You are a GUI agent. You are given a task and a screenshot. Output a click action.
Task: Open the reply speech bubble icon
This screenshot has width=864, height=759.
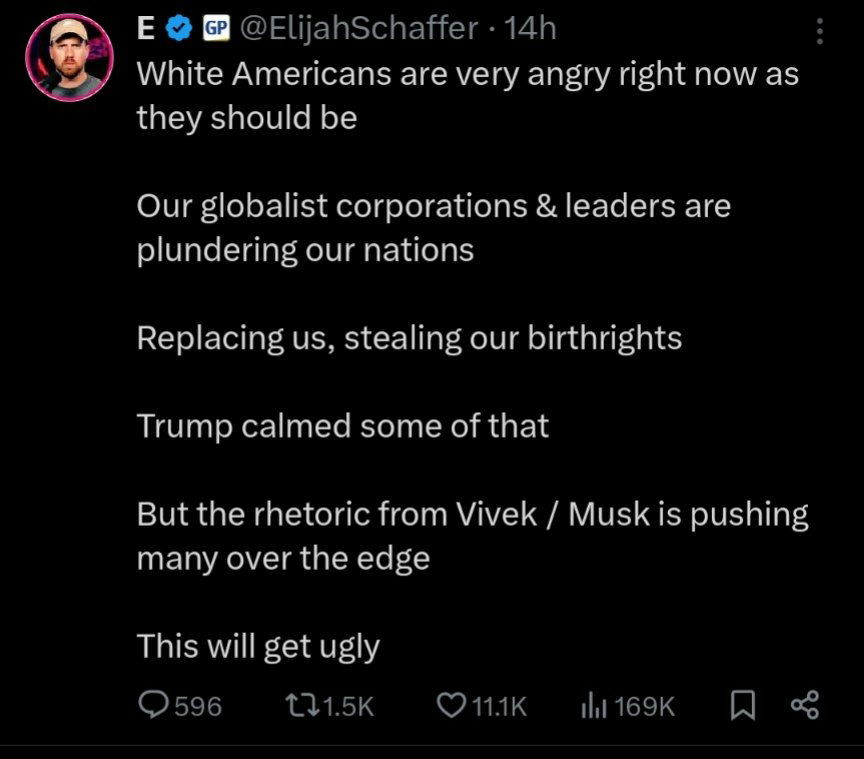[x=153, y=706]
